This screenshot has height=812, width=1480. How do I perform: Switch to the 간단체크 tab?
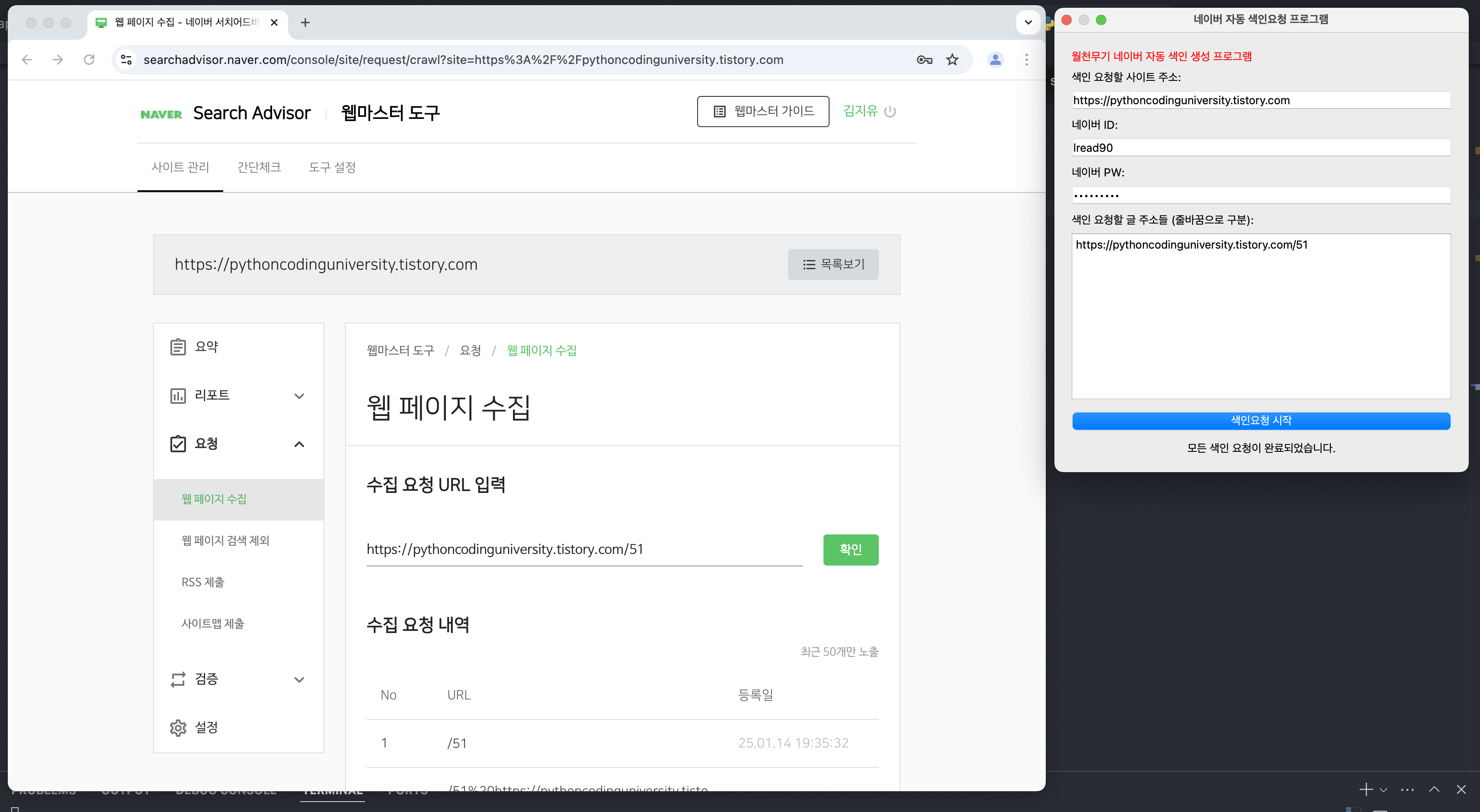259,167
